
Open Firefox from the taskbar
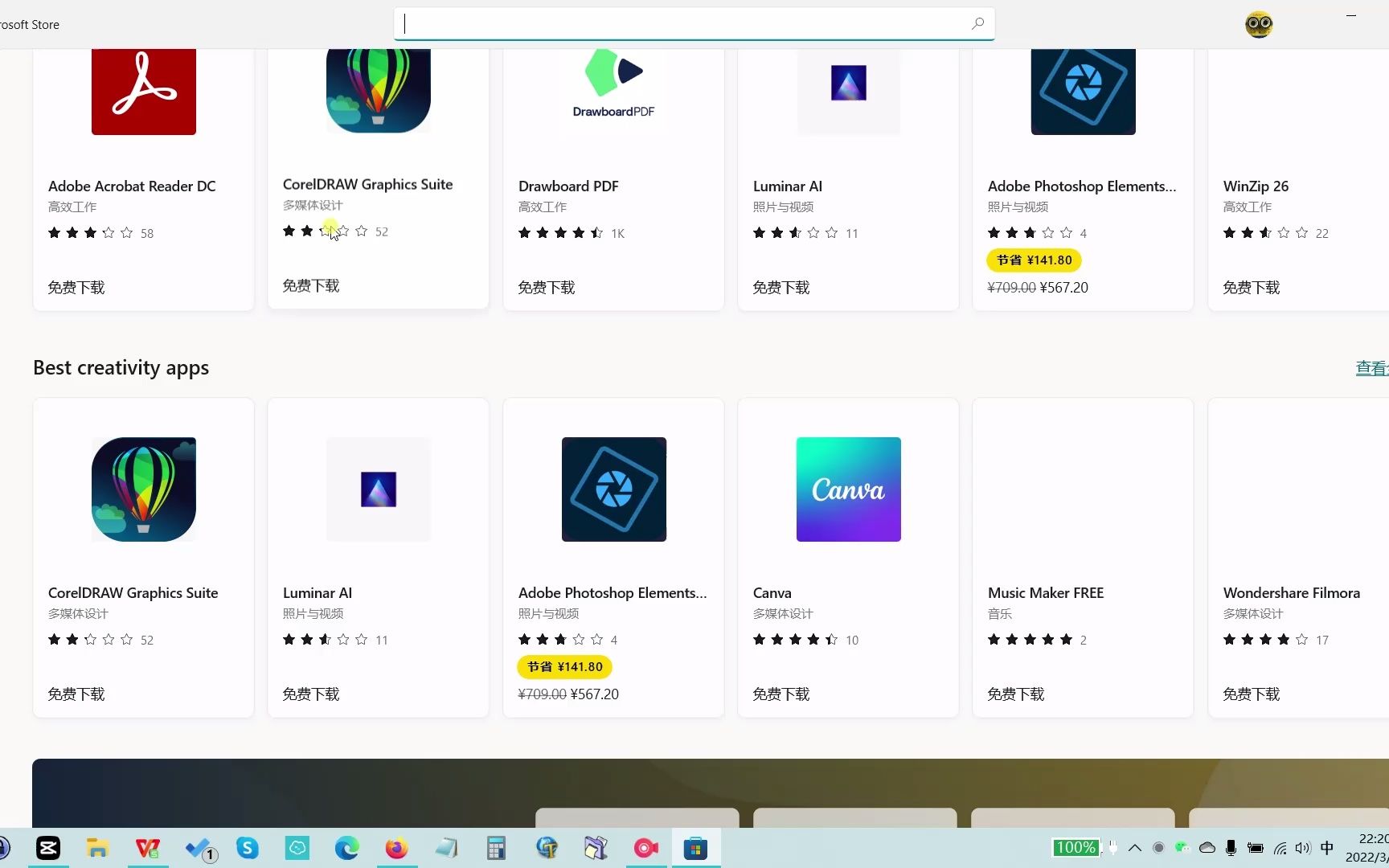397,848
